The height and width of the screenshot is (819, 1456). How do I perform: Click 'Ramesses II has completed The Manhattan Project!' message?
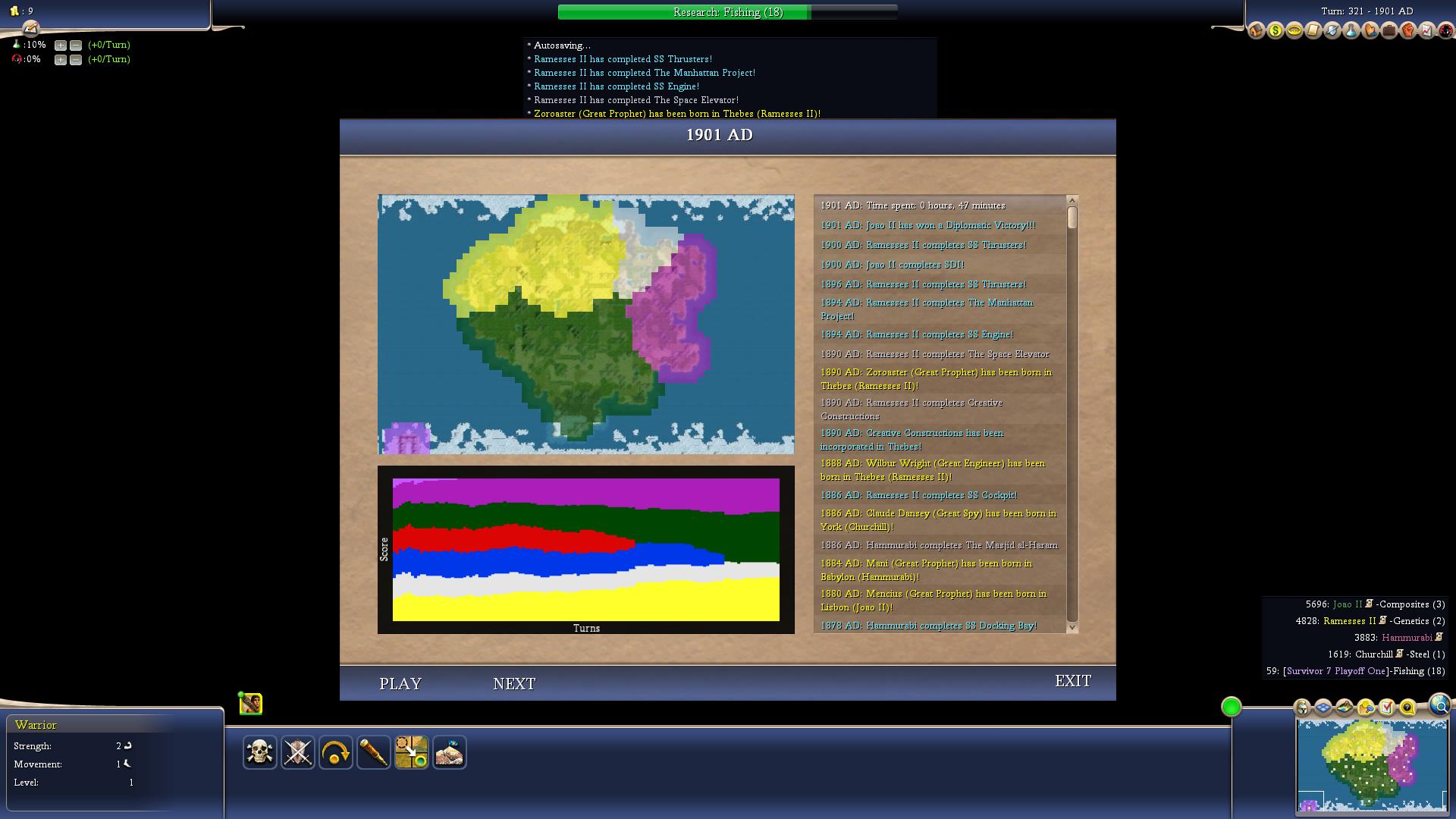645,73
